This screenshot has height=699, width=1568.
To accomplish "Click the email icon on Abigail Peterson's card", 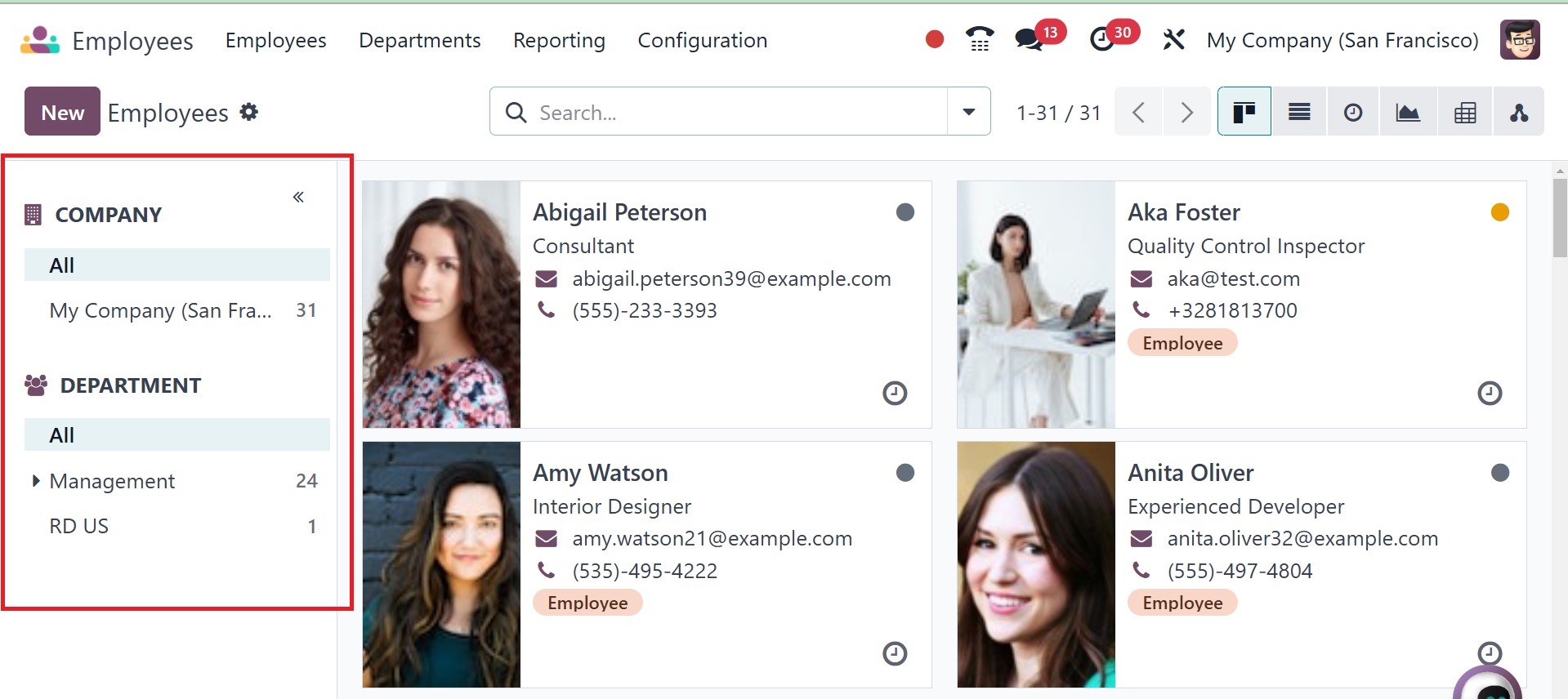I will 546,279.
